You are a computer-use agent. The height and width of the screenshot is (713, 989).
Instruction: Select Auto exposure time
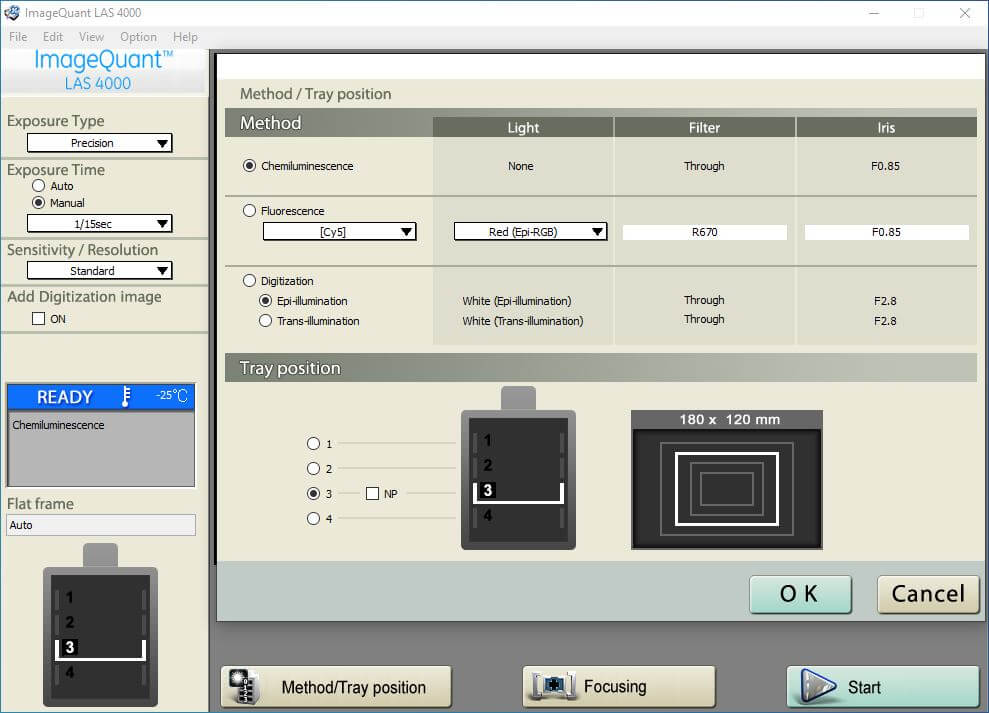(x=37, y=186)
